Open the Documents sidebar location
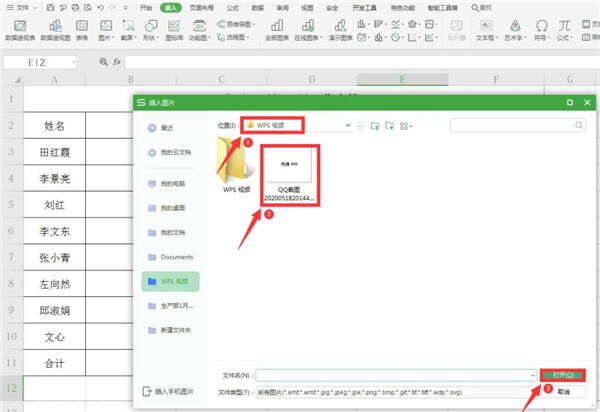Screen dimensions: 600x412 coord(176,257)
